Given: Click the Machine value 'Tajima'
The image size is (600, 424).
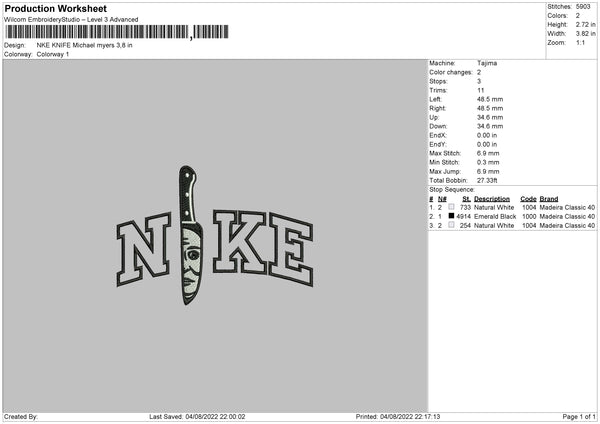Looking at the screenshot, I should click(x=487, y=63).
